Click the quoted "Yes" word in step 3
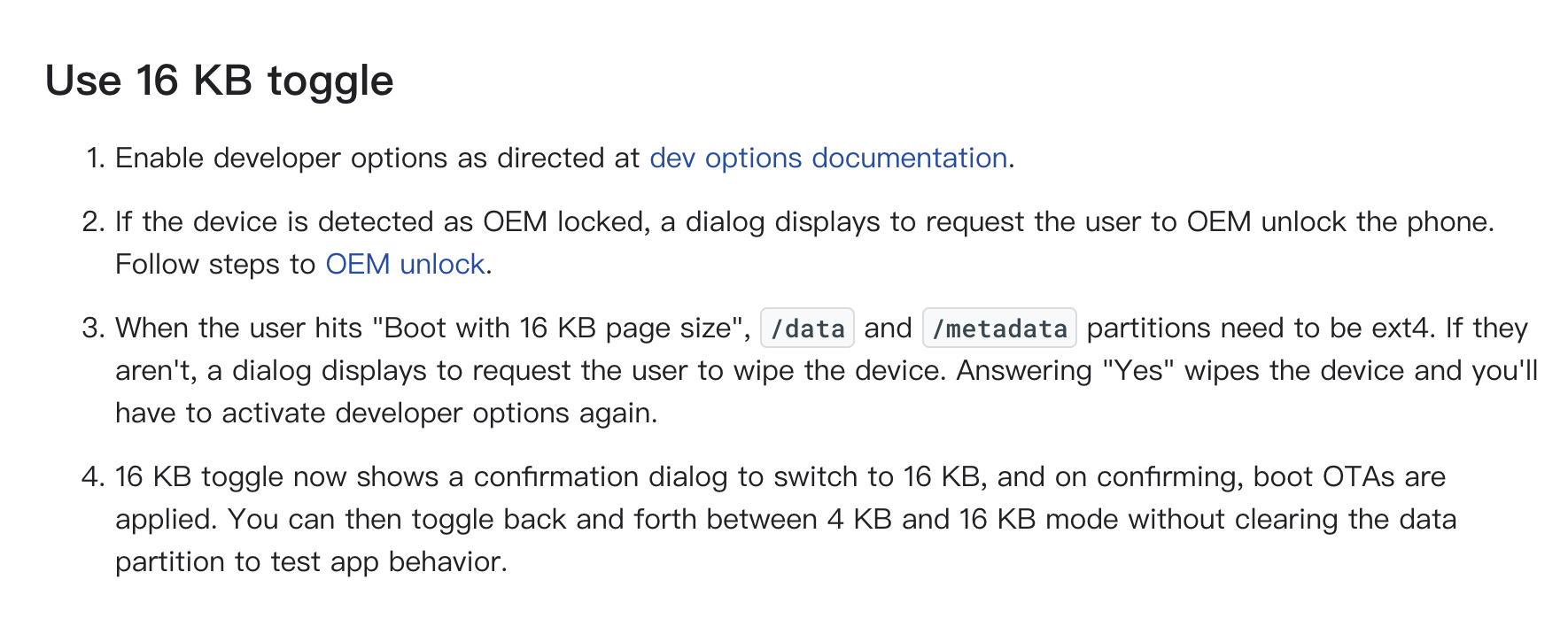The height and width of the screenshot is (634, 1568). (x=1138, y=370)
